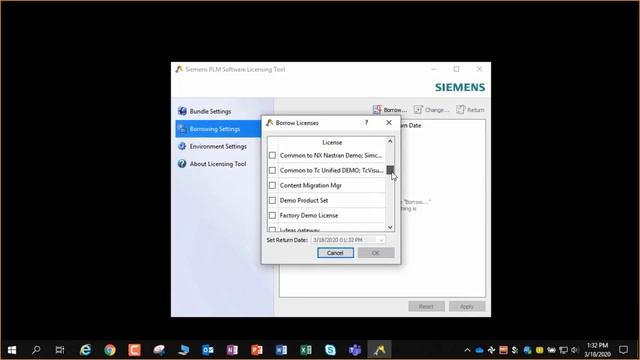Launch Google Chrome from the taskbar

point(110,350)
